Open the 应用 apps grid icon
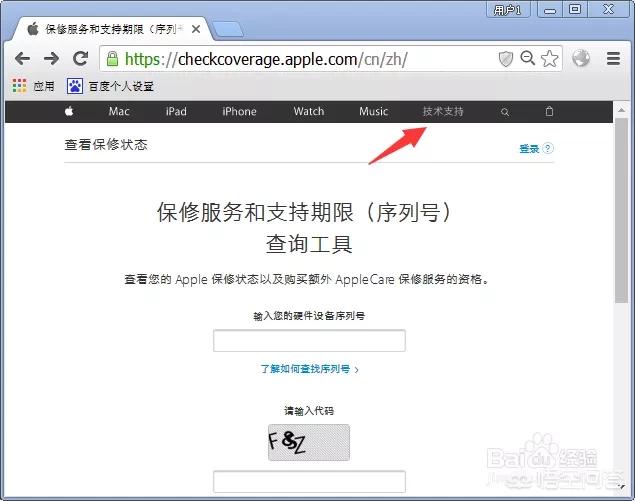This screenshot has height=501, width=635. 19,86
